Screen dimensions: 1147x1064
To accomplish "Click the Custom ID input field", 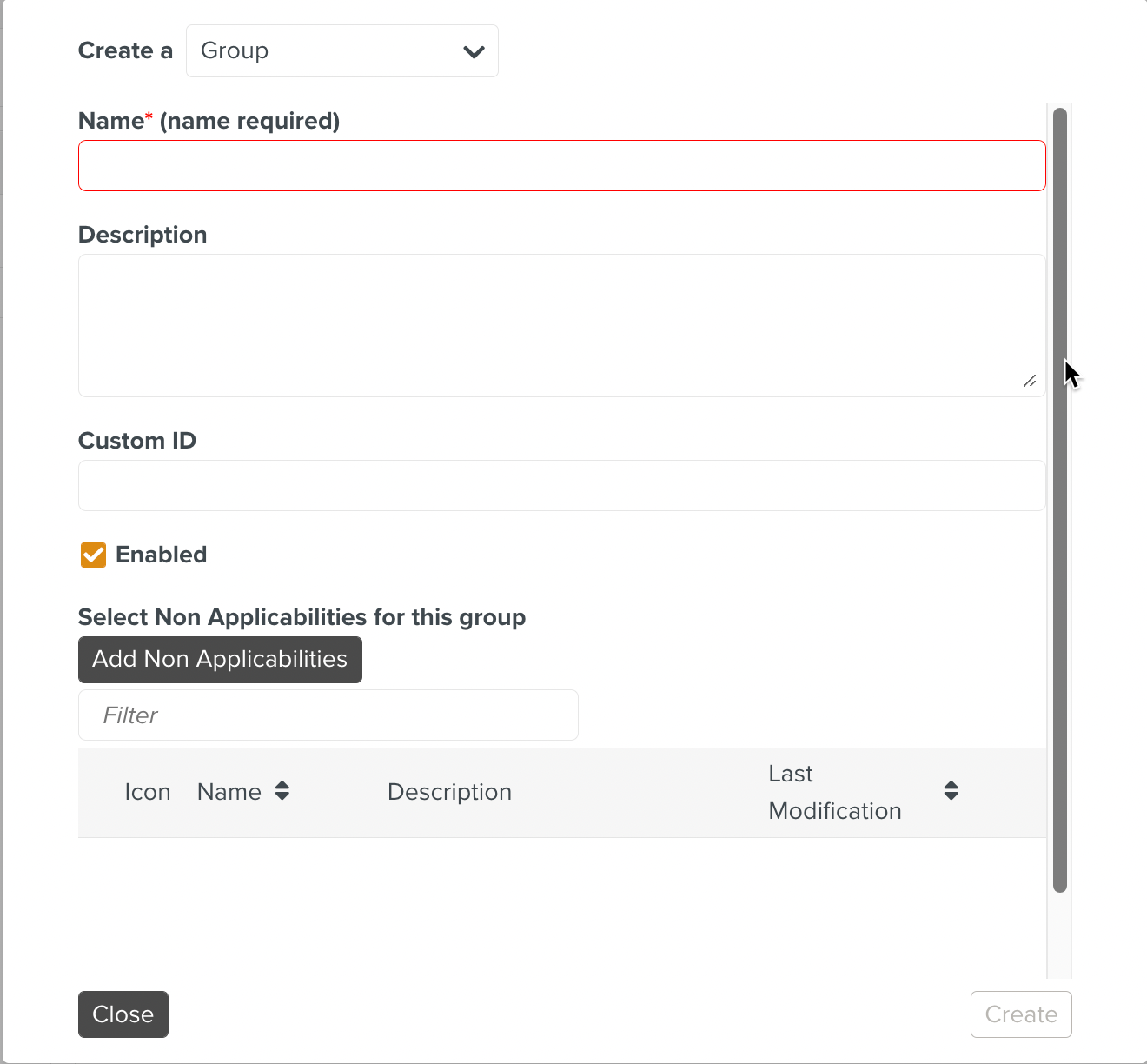I will (x=561, y=486).
